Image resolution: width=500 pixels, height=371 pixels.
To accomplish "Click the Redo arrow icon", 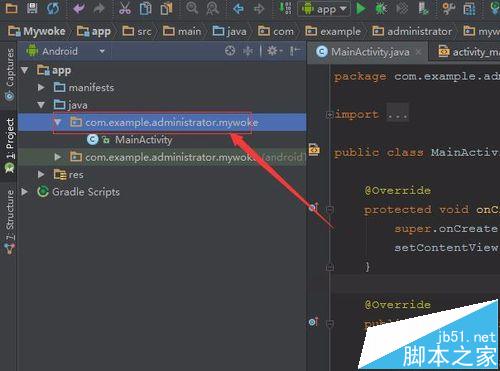I will (99, 8).
